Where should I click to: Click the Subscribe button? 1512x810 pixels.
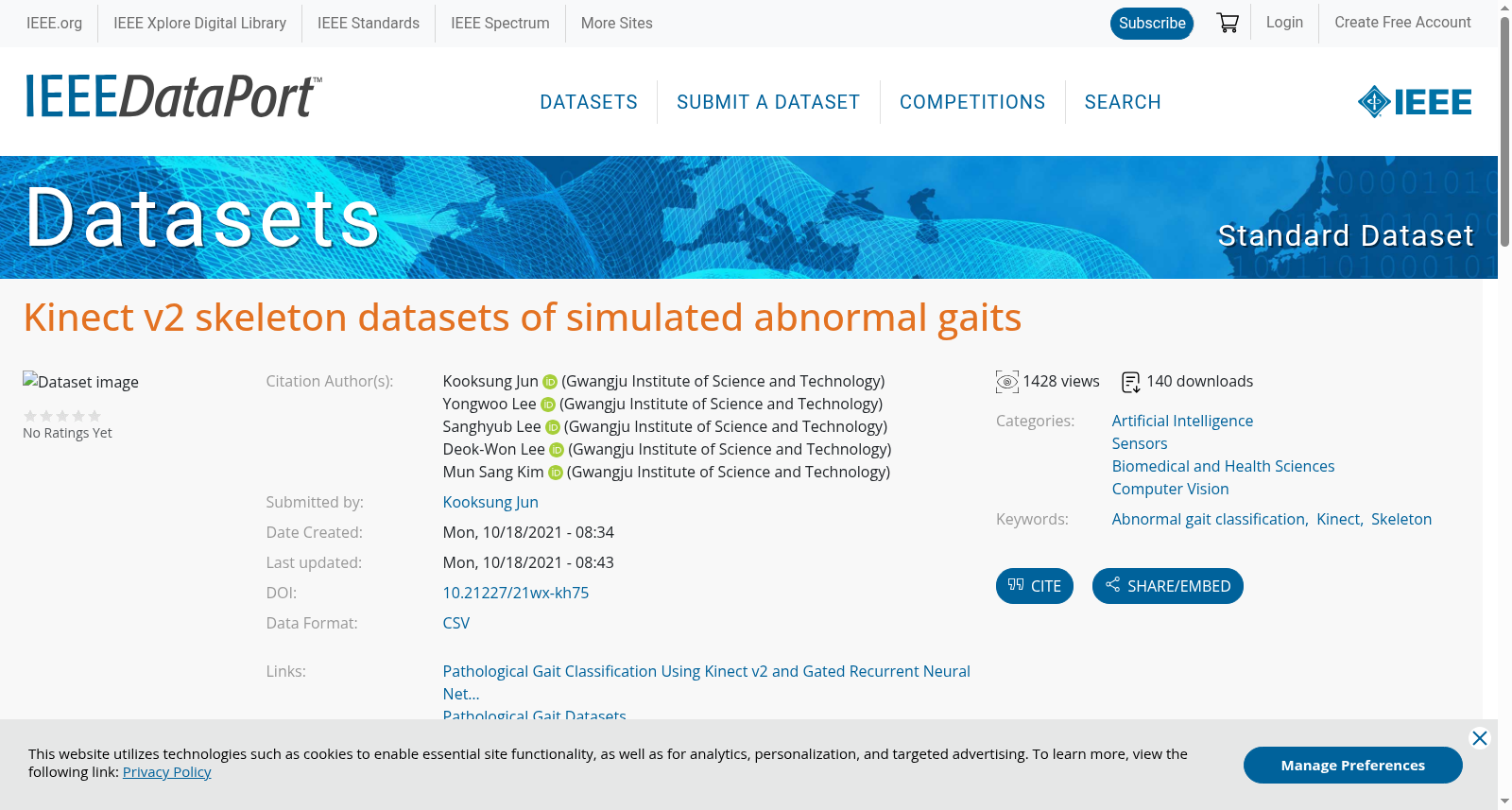point(1152,24)
